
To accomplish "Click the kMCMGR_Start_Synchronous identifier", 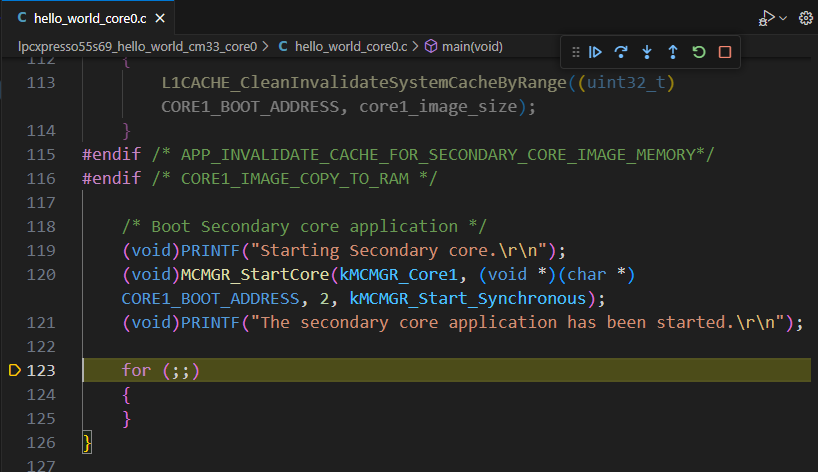I will pos(467,298).
